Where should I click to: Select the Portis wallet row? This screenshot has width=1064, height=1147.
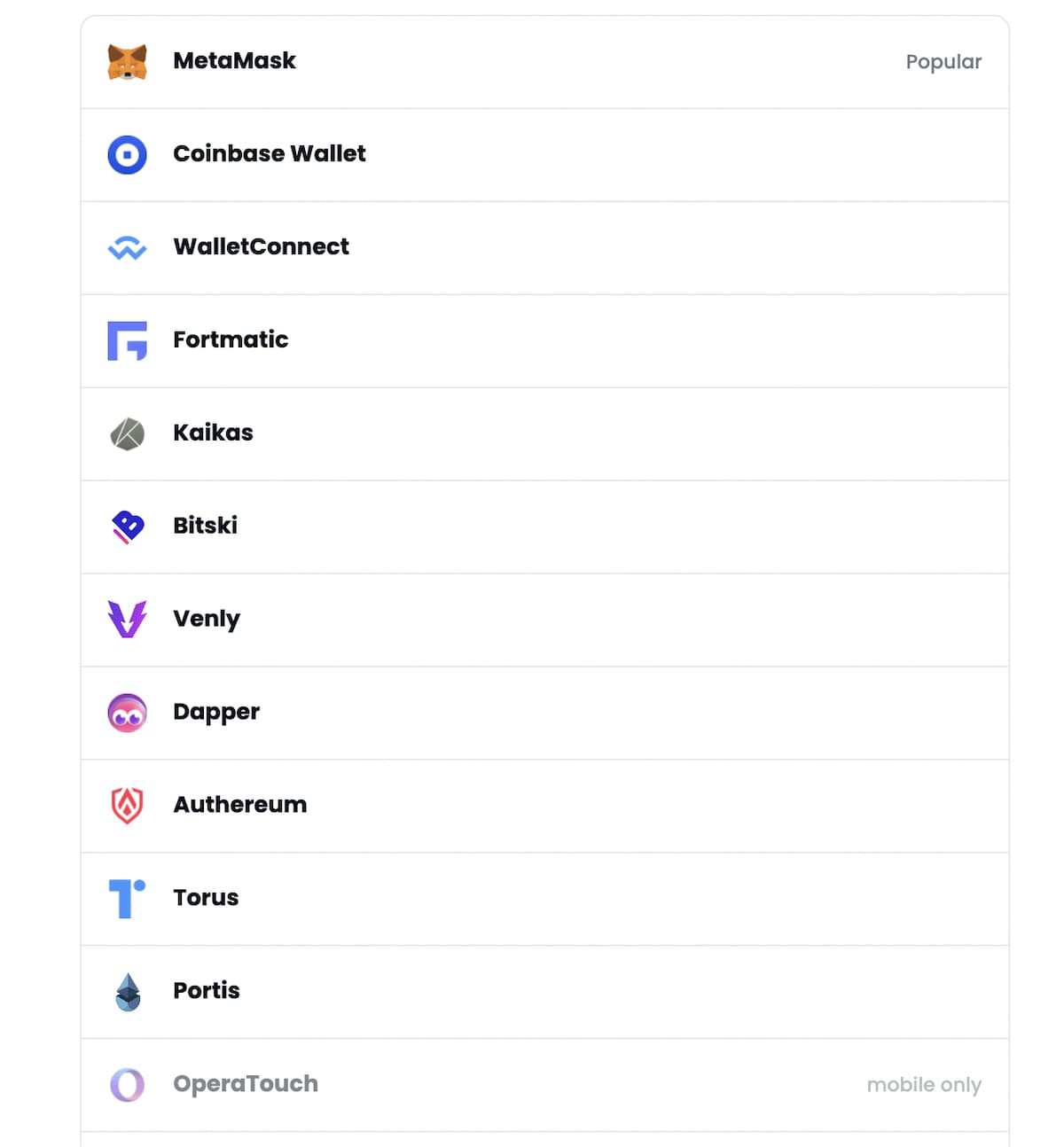(x=532, y=991)
